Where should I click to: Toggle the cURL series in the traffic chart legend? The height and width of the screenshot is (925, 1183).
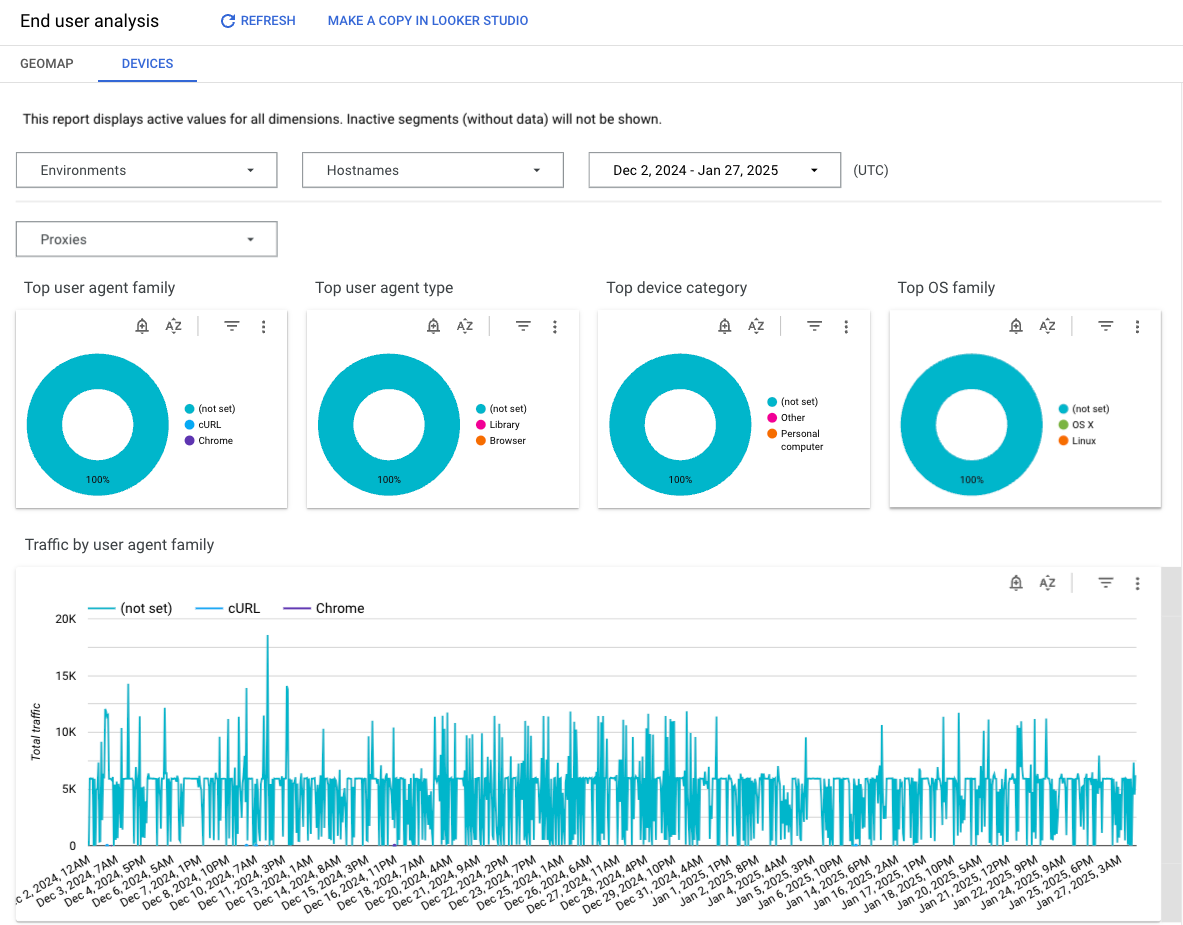pos(245,608)
